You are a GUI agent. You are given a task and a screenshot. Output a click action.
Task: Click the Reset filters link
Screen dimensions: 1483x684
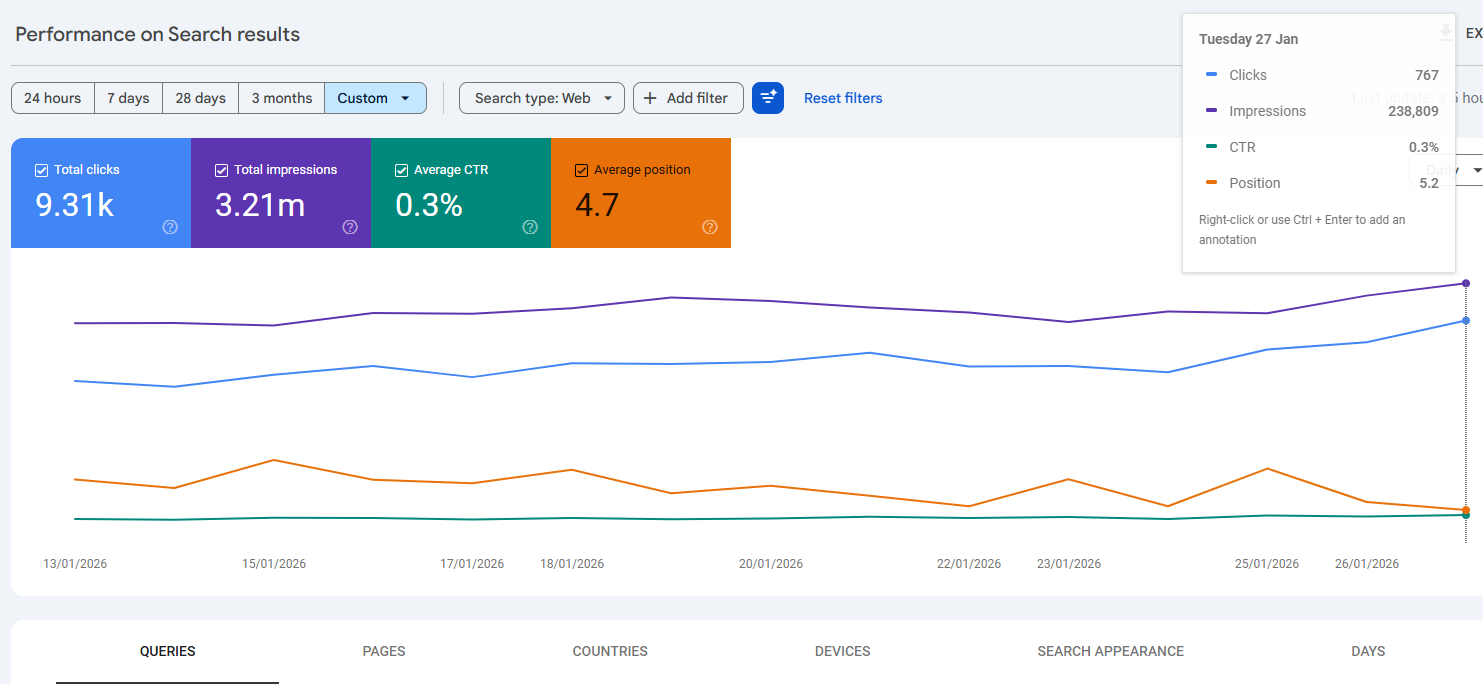pyautogui.click(x=843, y=98)
